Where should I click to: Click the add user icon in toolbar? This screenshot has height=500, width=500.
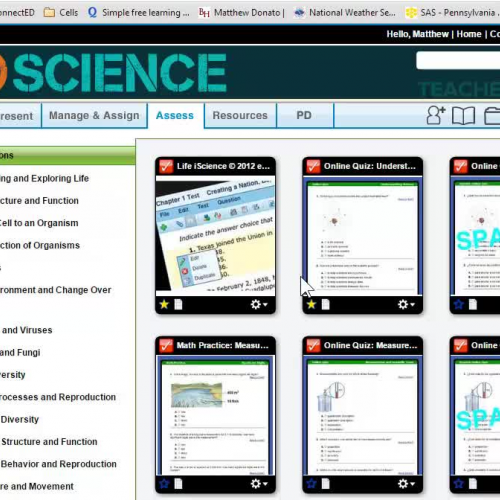[x=436, y=115]
